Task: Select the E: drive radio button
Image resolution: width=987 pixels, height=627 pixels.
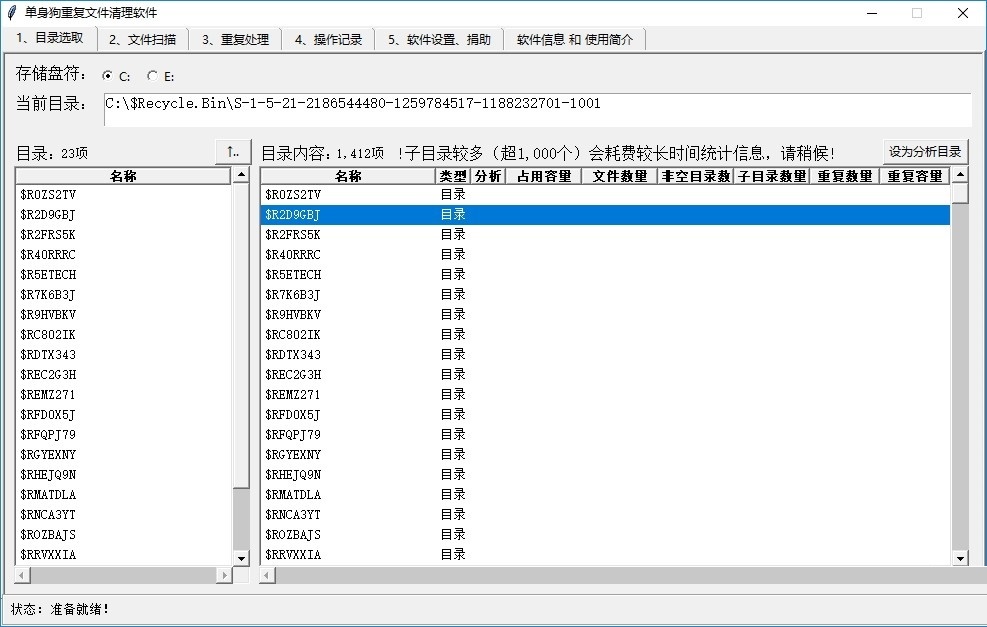Action: click(x=152, y=75)
